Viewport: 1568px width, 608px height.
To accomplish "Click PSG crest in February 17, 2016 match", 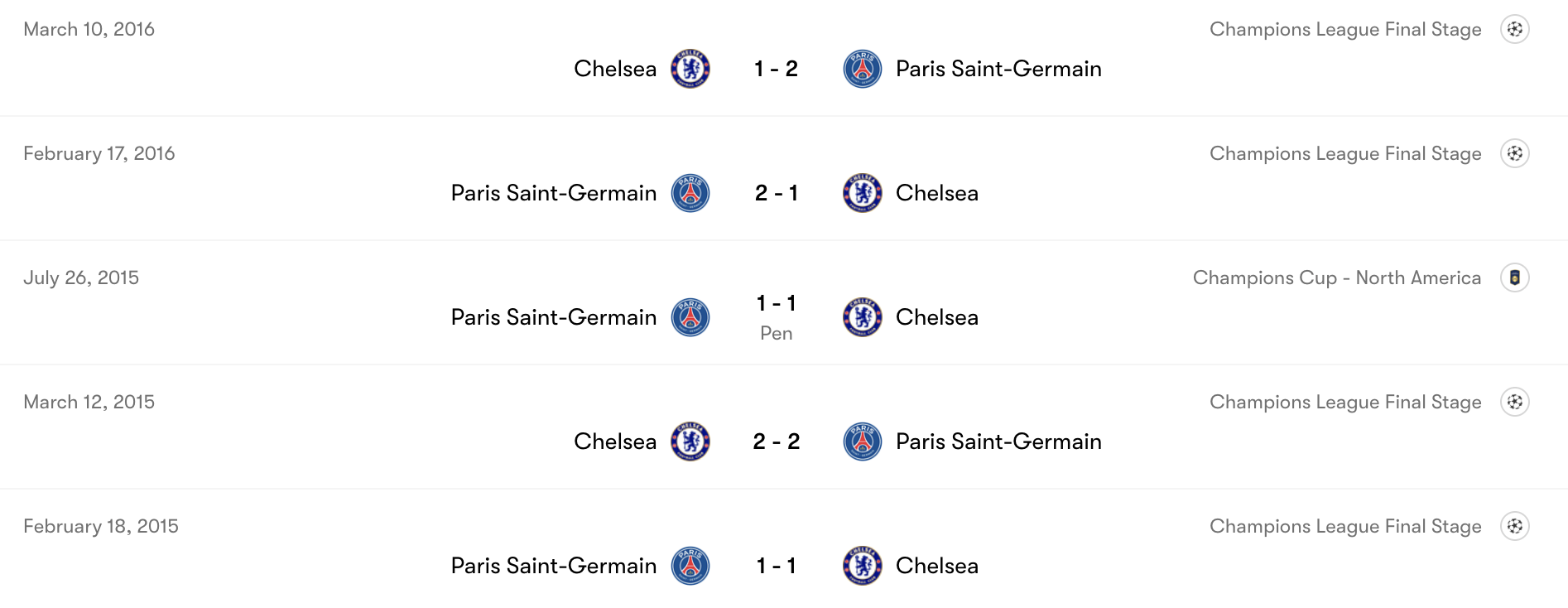I will point(690,193).
